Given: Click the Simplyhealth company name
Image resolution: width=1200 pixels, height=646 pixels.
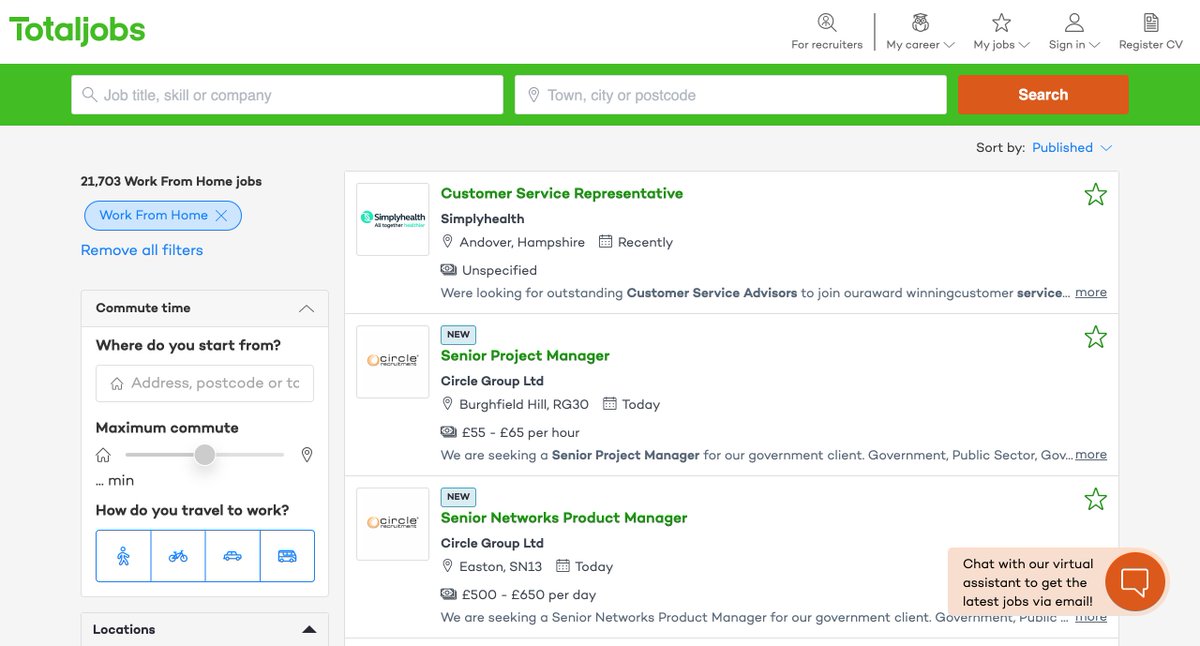Looking at the screenshot, I should click(482, 219).
